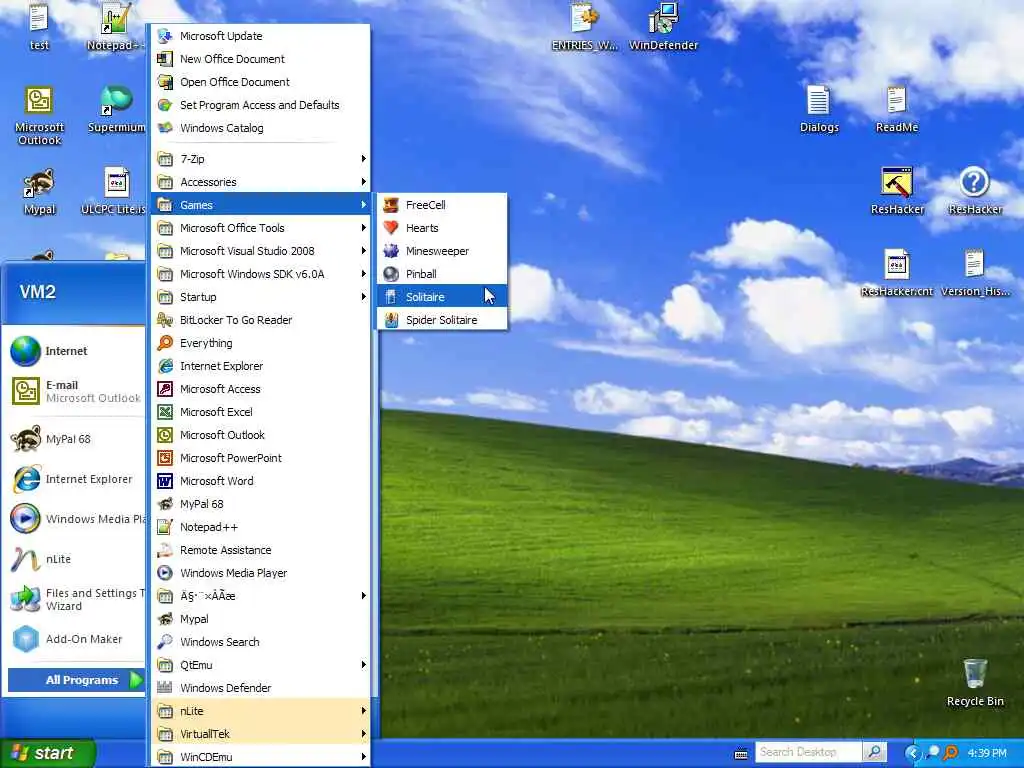Click All Programs in Start menu
Image resolution: width=1024 pixels, height=768 pixels.
coord(76,680)
